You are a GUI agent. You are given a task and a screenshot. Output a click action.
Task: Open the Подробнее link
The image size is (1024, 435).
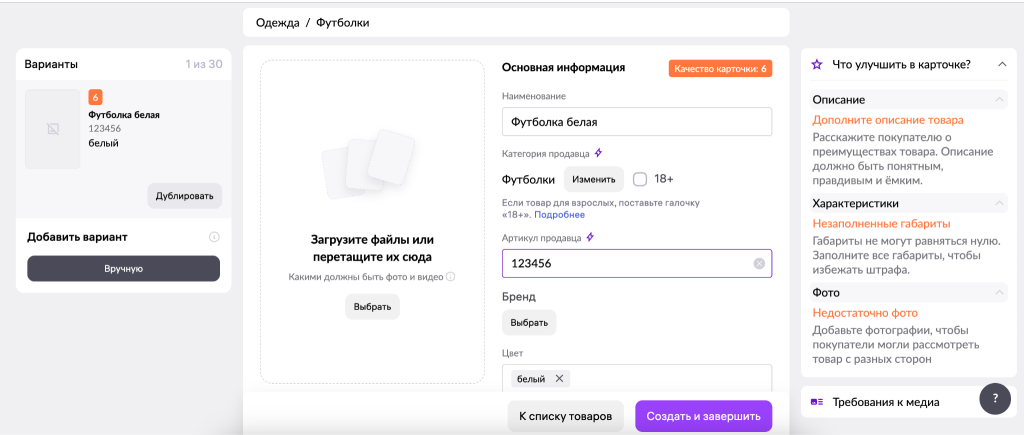coord(560,215)
